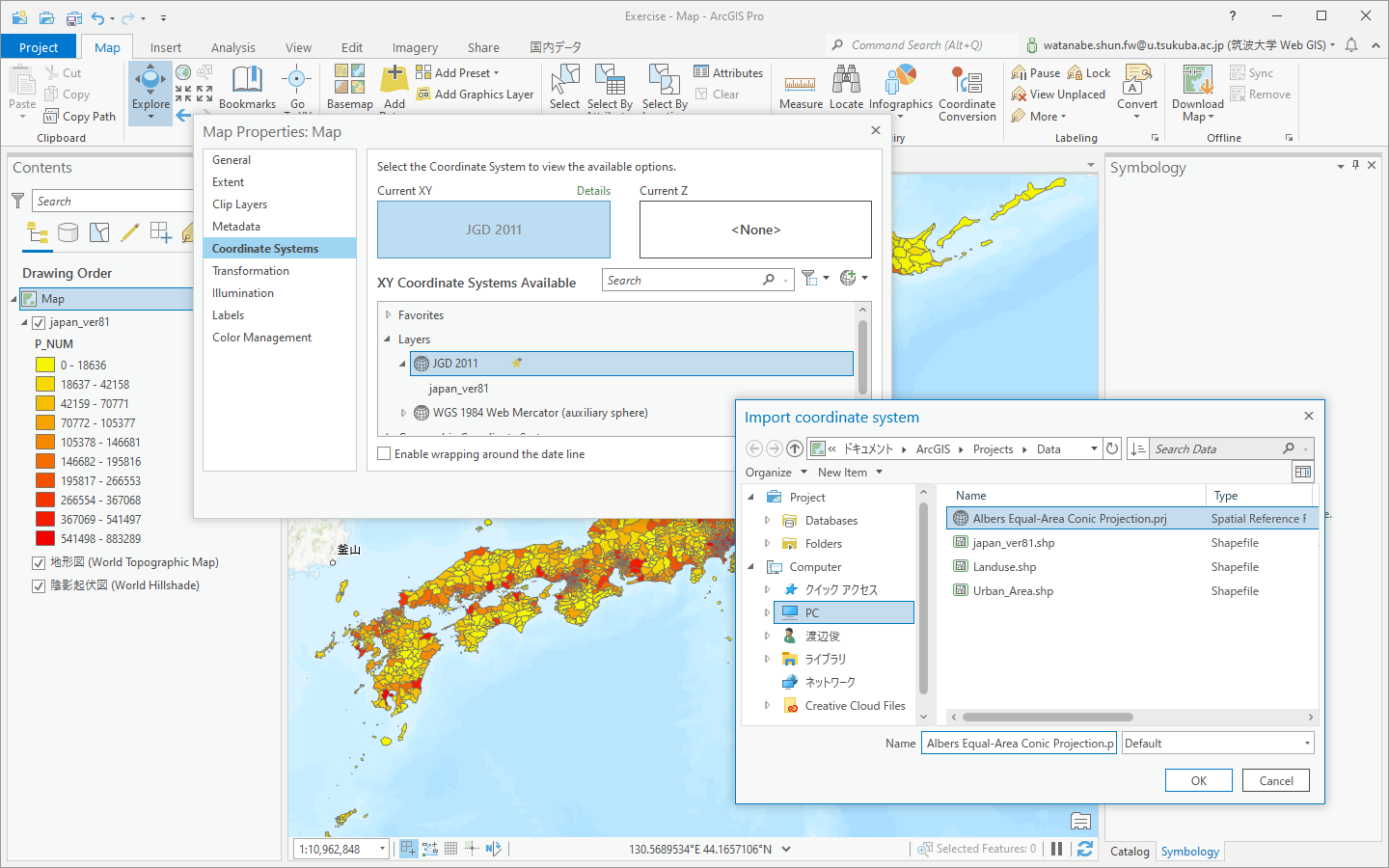The height and width of the screenshot is (868, 1389).
Task: Open Coordinate Conversion tool
Action: [x=967, y=94]
